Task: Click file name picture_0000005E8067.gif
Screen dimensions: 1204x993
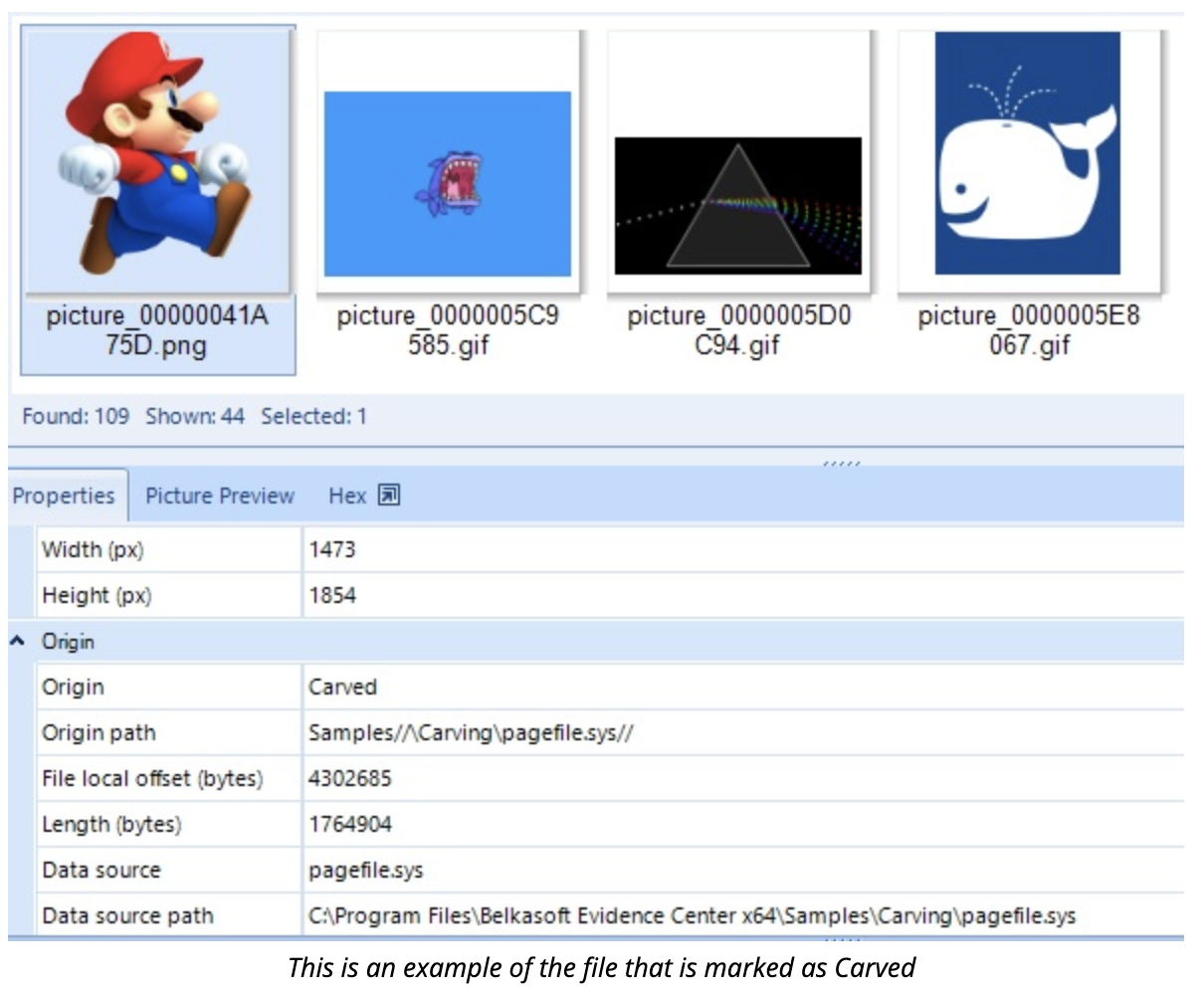Action: (1029, 331)
